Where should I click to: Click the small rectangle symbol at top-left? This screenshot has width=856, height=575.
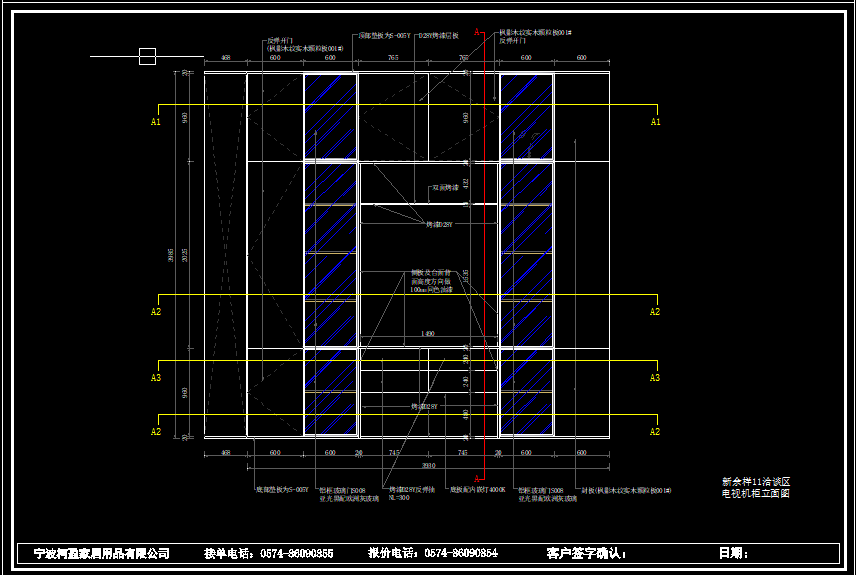pyautogui.click(x=147, y=57)
